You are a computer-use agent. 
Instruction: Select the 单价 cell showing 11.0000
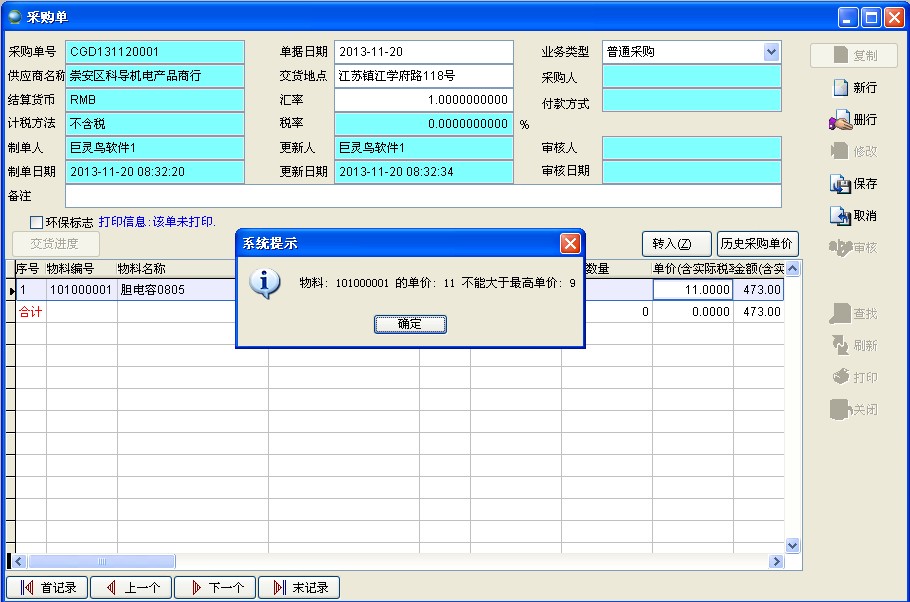(693, 290)
